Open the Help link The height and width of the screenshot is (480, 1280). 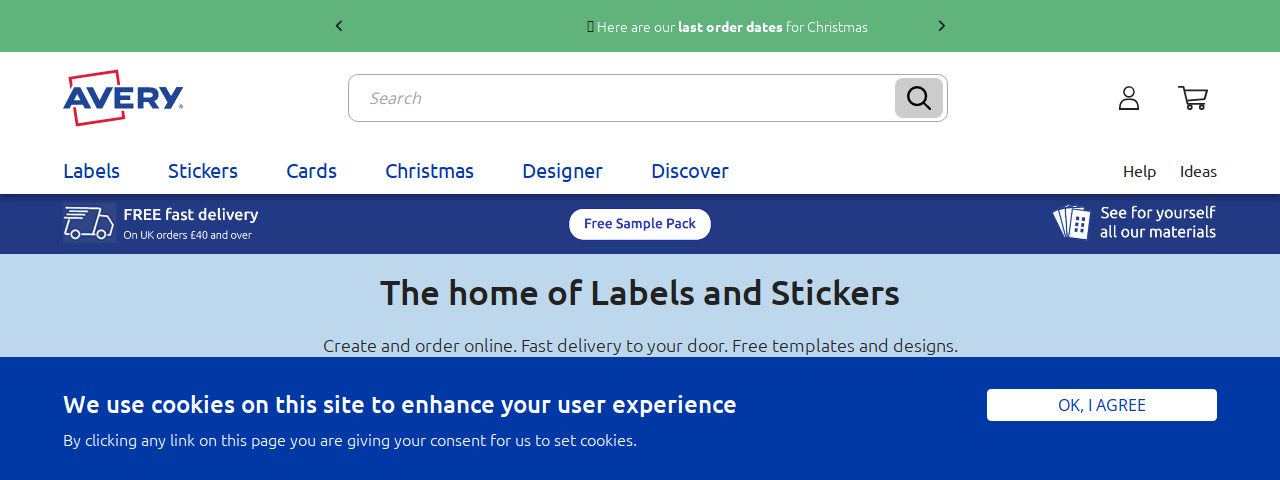tap(1139, 171)
